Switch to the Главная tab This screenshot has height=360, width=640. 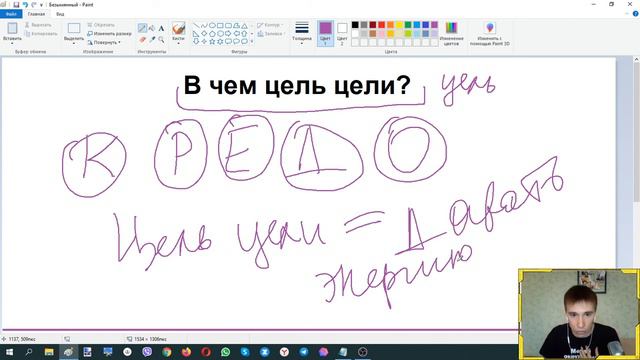[x=36, y=14]
